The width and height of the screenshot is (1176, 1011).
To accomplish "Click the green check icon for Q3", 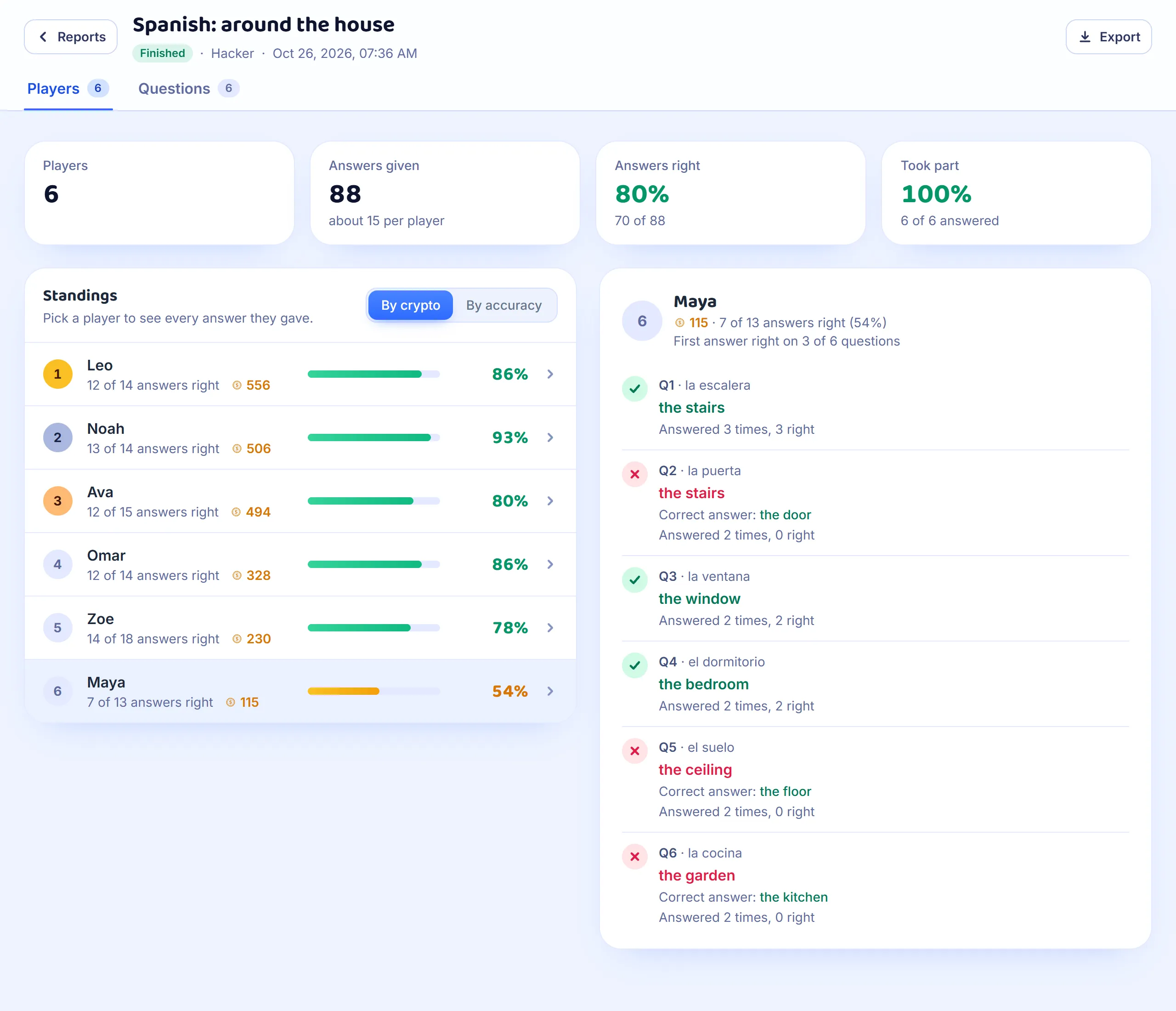I will (x=635, y=580).
